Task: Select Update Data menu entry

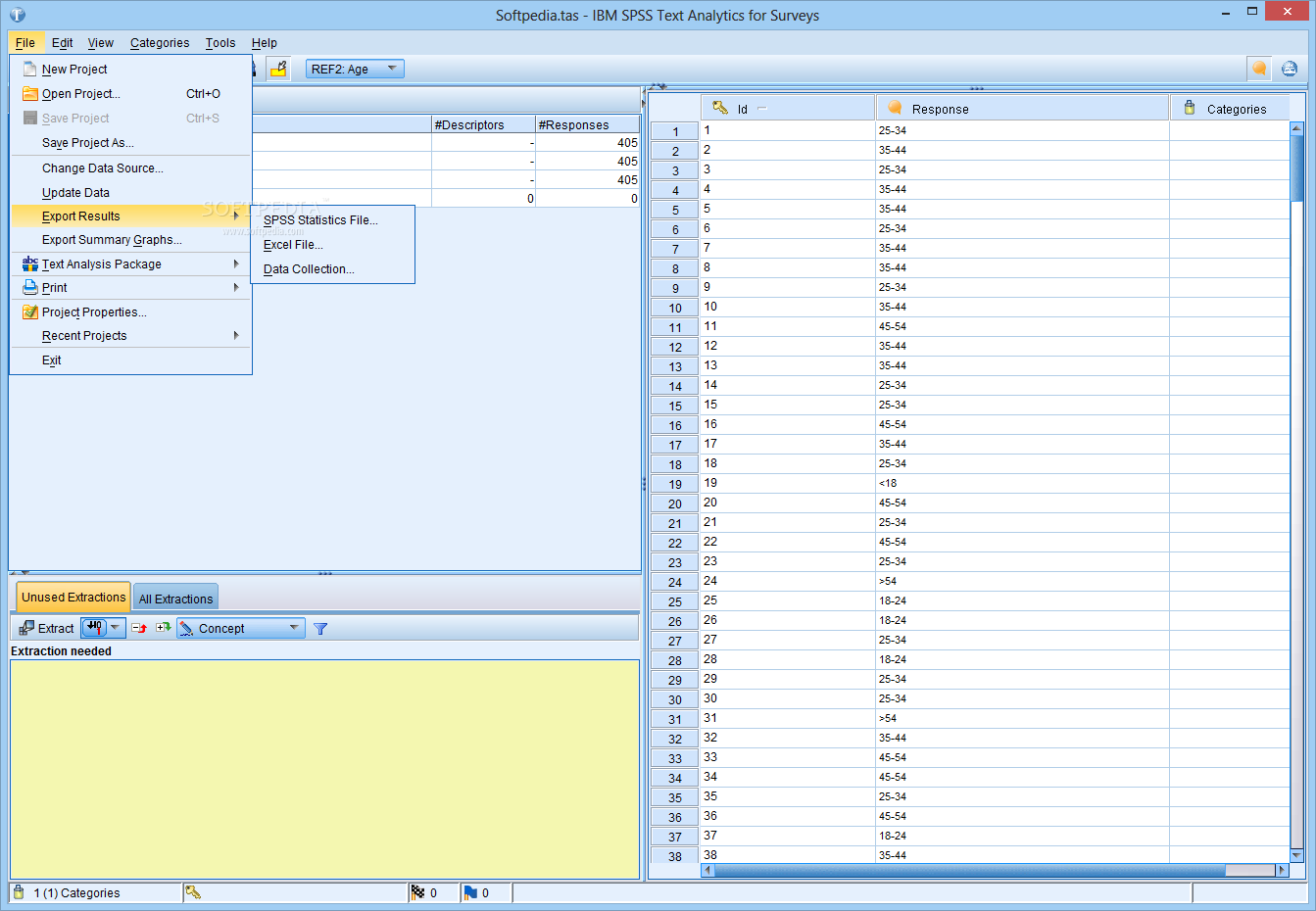Action: coord(130,193)
